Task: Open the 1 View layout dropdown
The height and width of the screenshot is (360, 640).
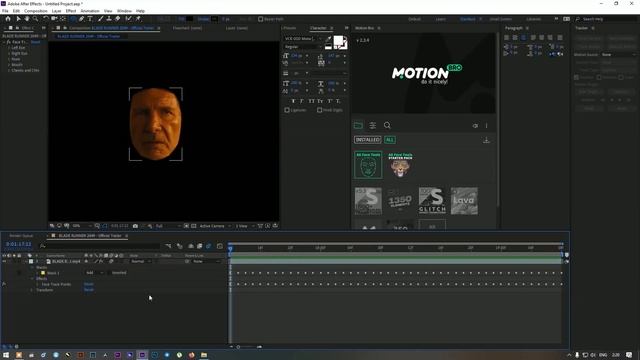Action: 244,226
